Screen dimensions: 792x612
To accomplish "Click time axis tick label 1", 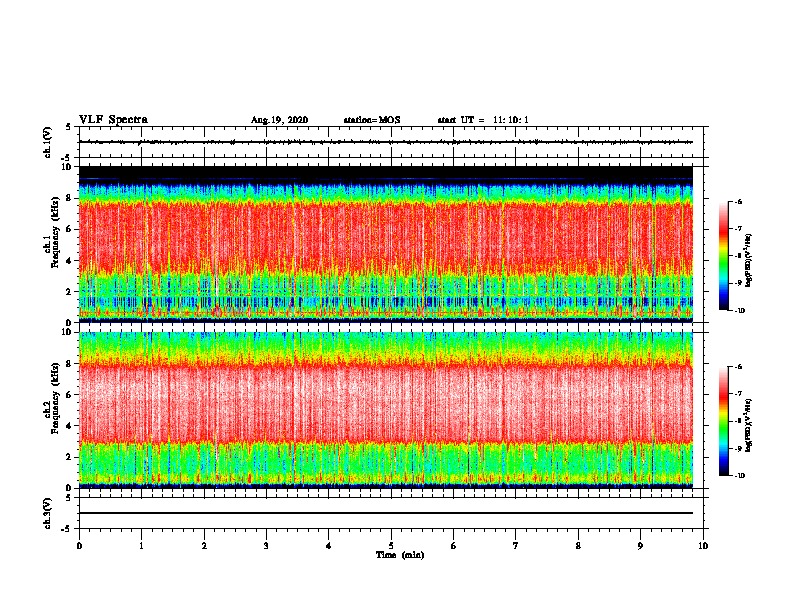I will tap(142, 546).
